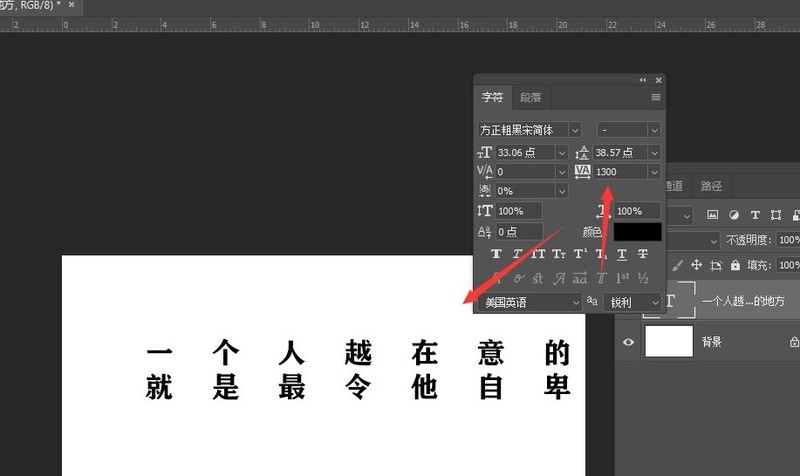The width and height of the screenshot is (800, 476).
Task: Click the black 颜色 text color swatch
Action: [x=637, y=232]
